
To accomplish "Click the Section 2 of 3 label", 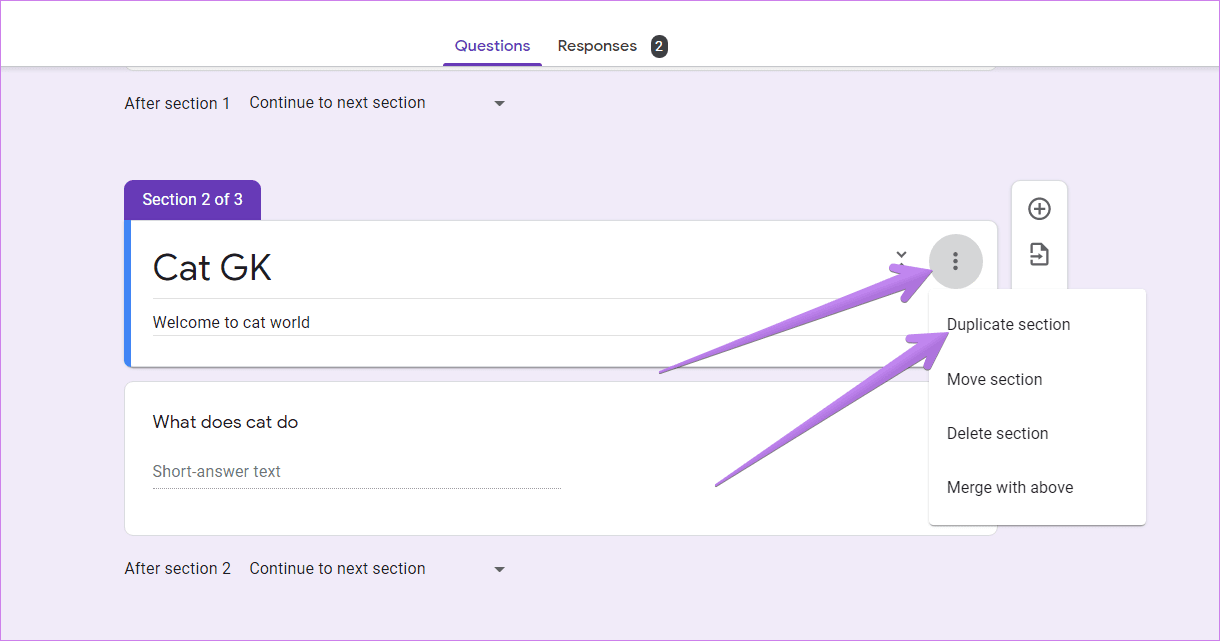I will (192, 199).
